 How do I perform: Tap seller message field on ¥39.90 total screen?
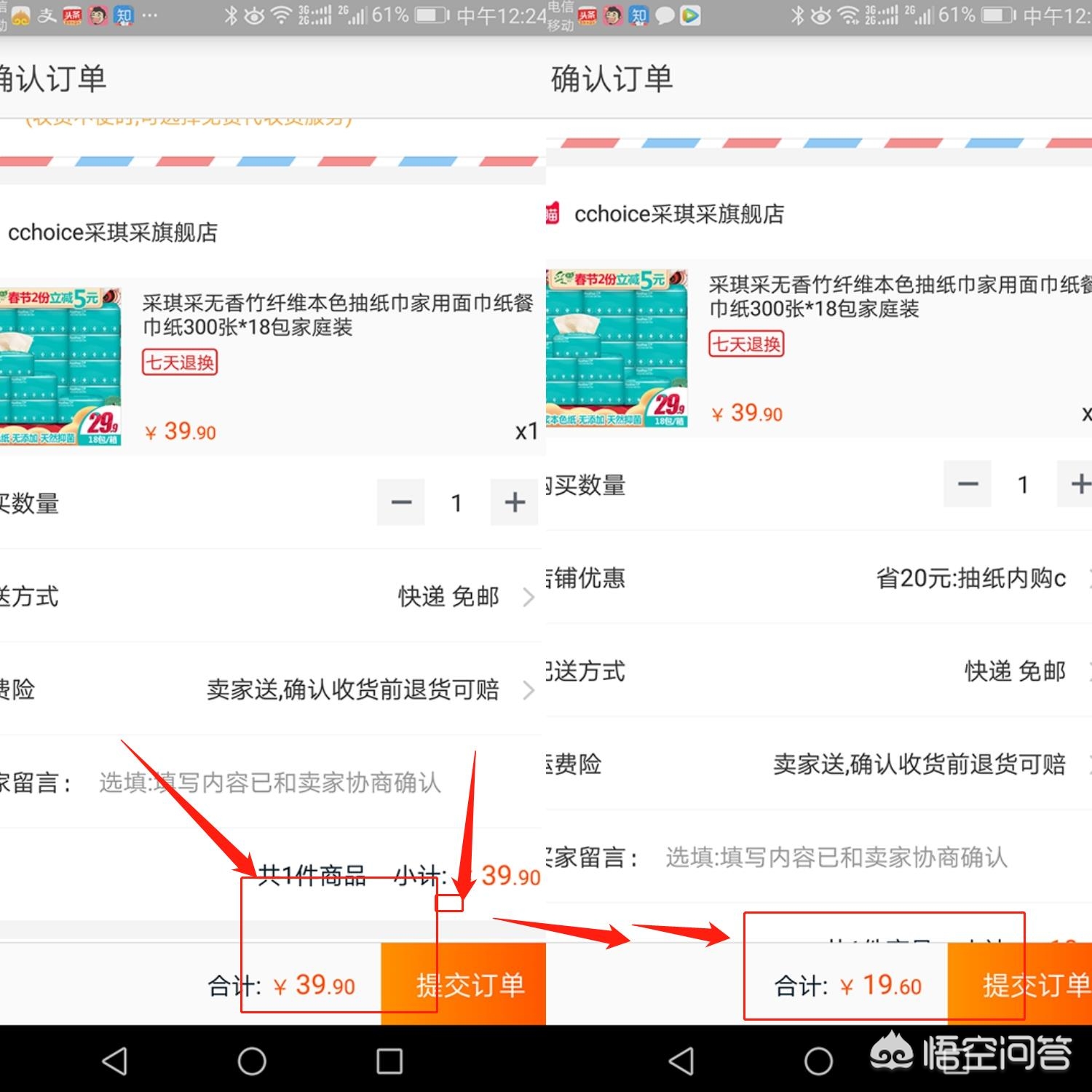pos(269,783)
